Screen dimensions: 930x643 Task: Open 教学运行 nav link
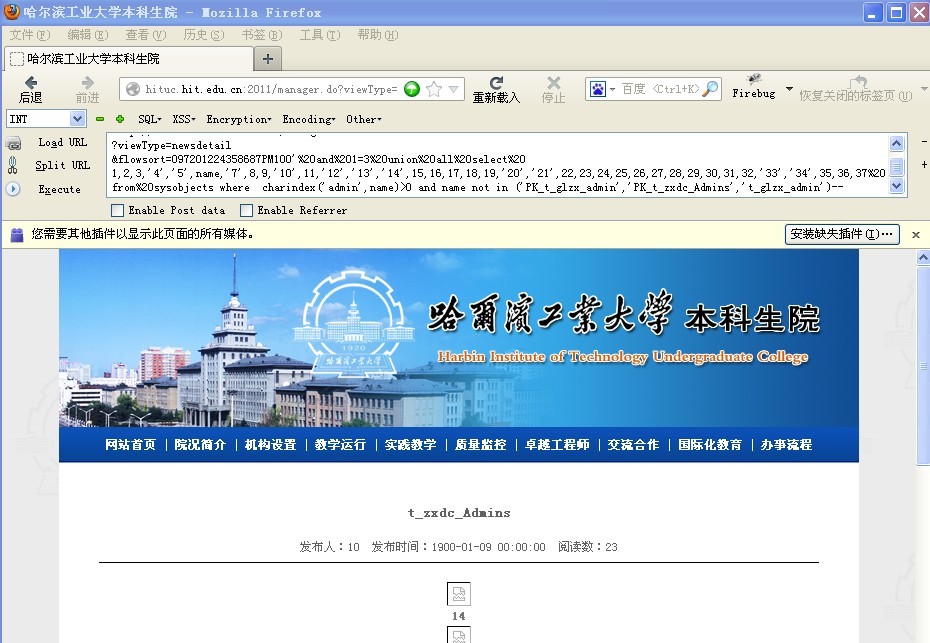coord(340,445)
